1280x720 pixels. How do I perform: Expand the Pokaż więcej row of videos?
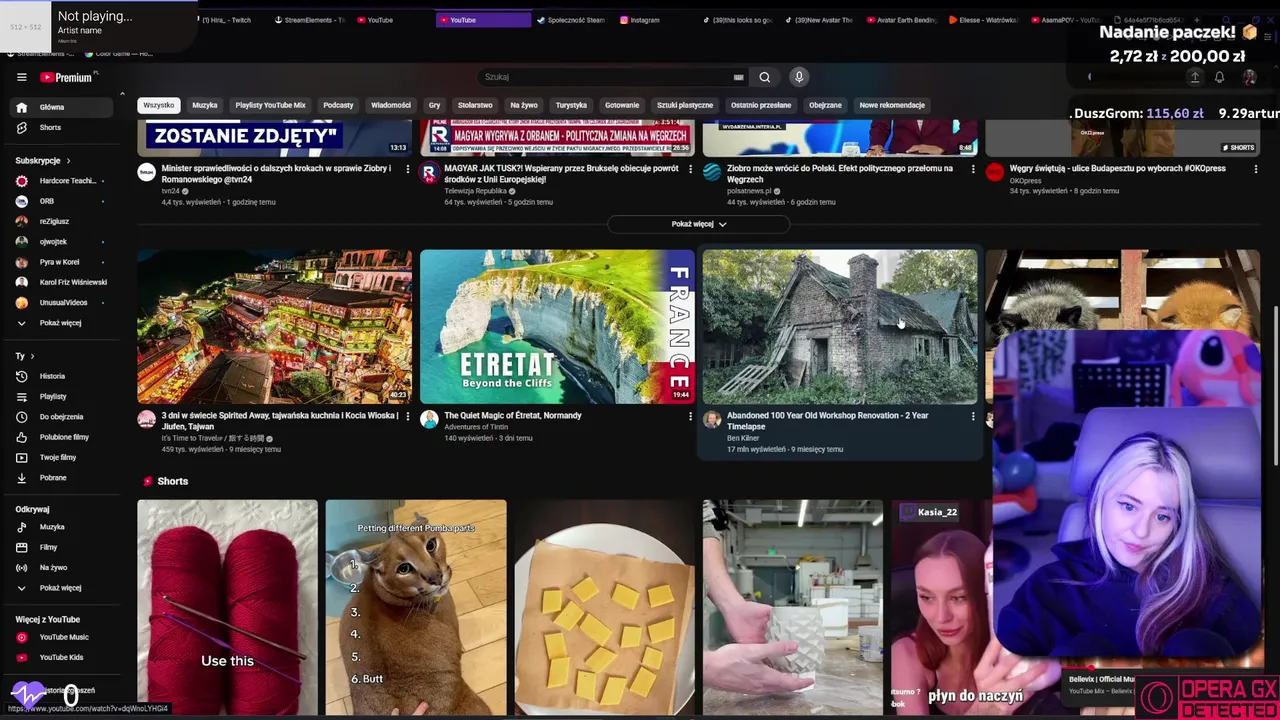pos(698,224)
